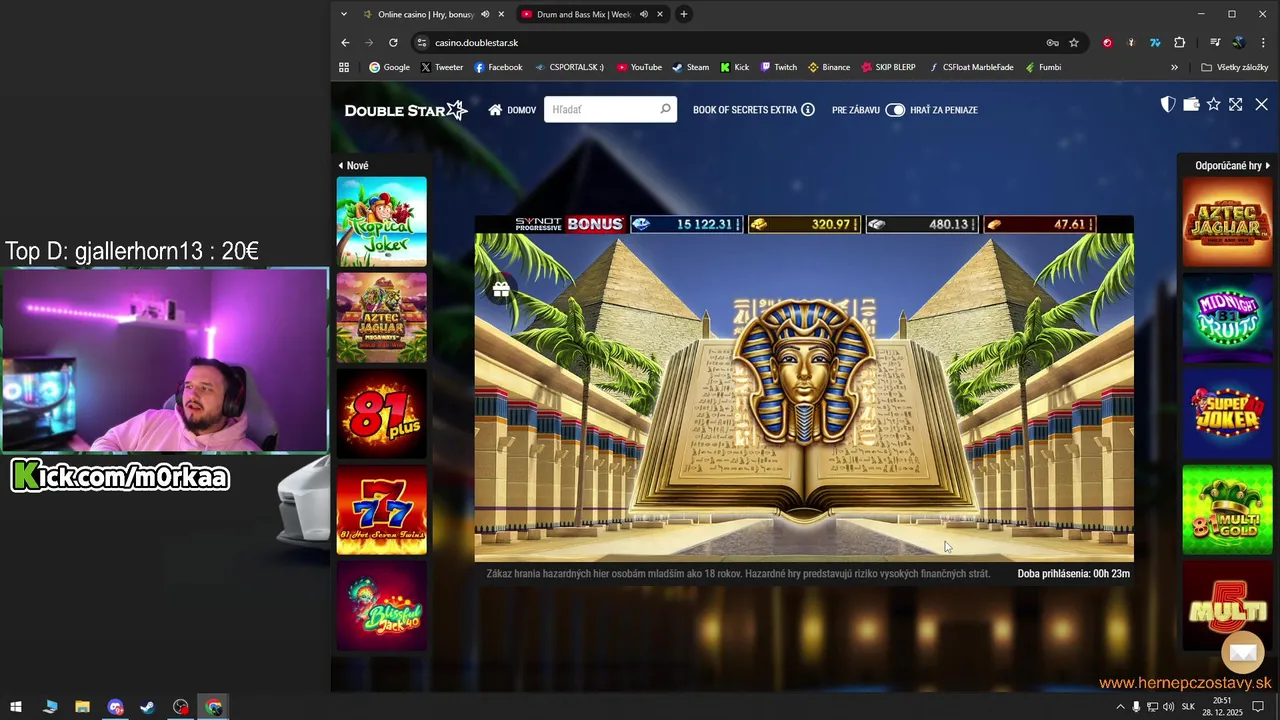Open Steam from the taskbar

pyautogui.click(x=147, y=707)
